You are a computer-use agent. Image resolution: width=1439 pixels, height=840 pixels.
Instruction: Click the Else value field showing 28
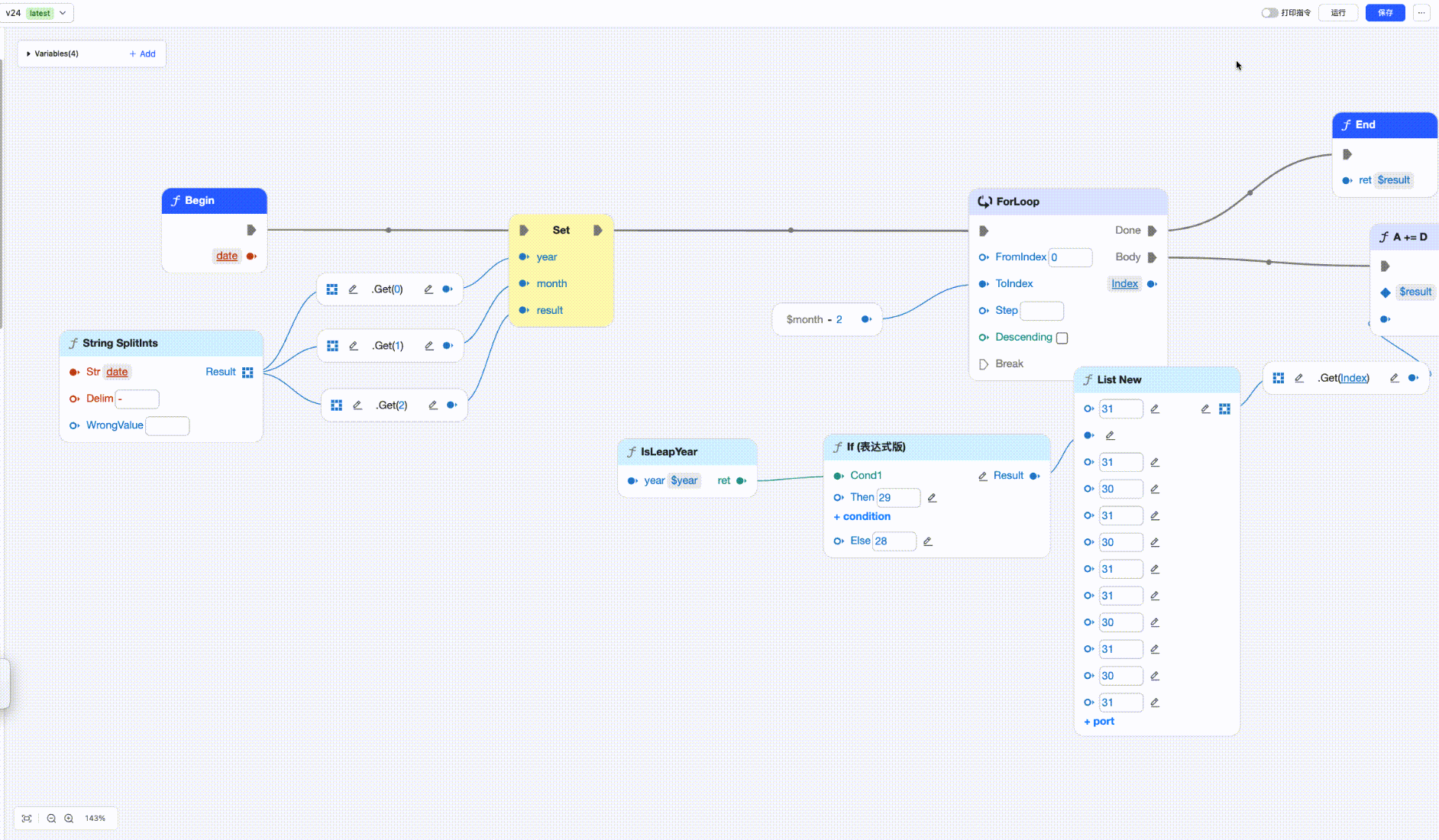click(x=894, y=541)
